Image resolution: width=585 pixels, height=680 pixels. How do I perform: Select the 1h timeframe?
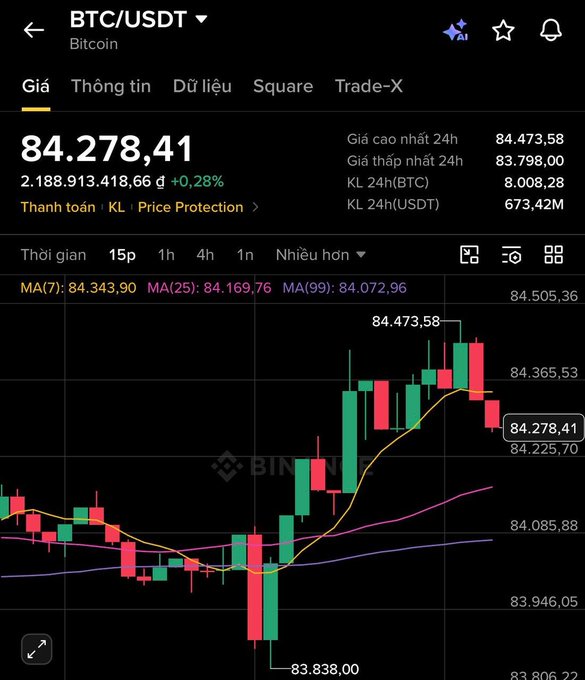166,255
